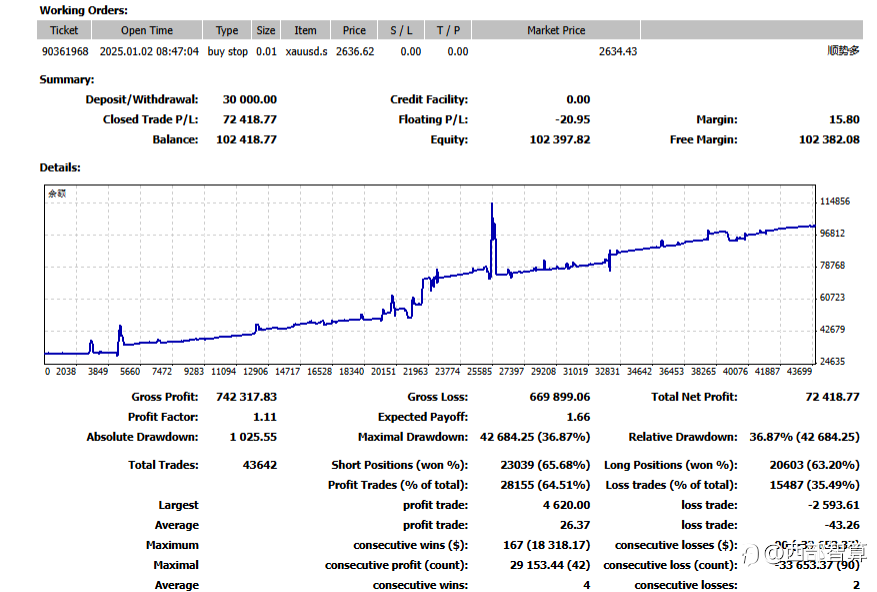Image resolution: width=877 pixels, height=592 pixels.
Task: Select the Profit Factor value 1.11
Action: (x=264, y=417)
